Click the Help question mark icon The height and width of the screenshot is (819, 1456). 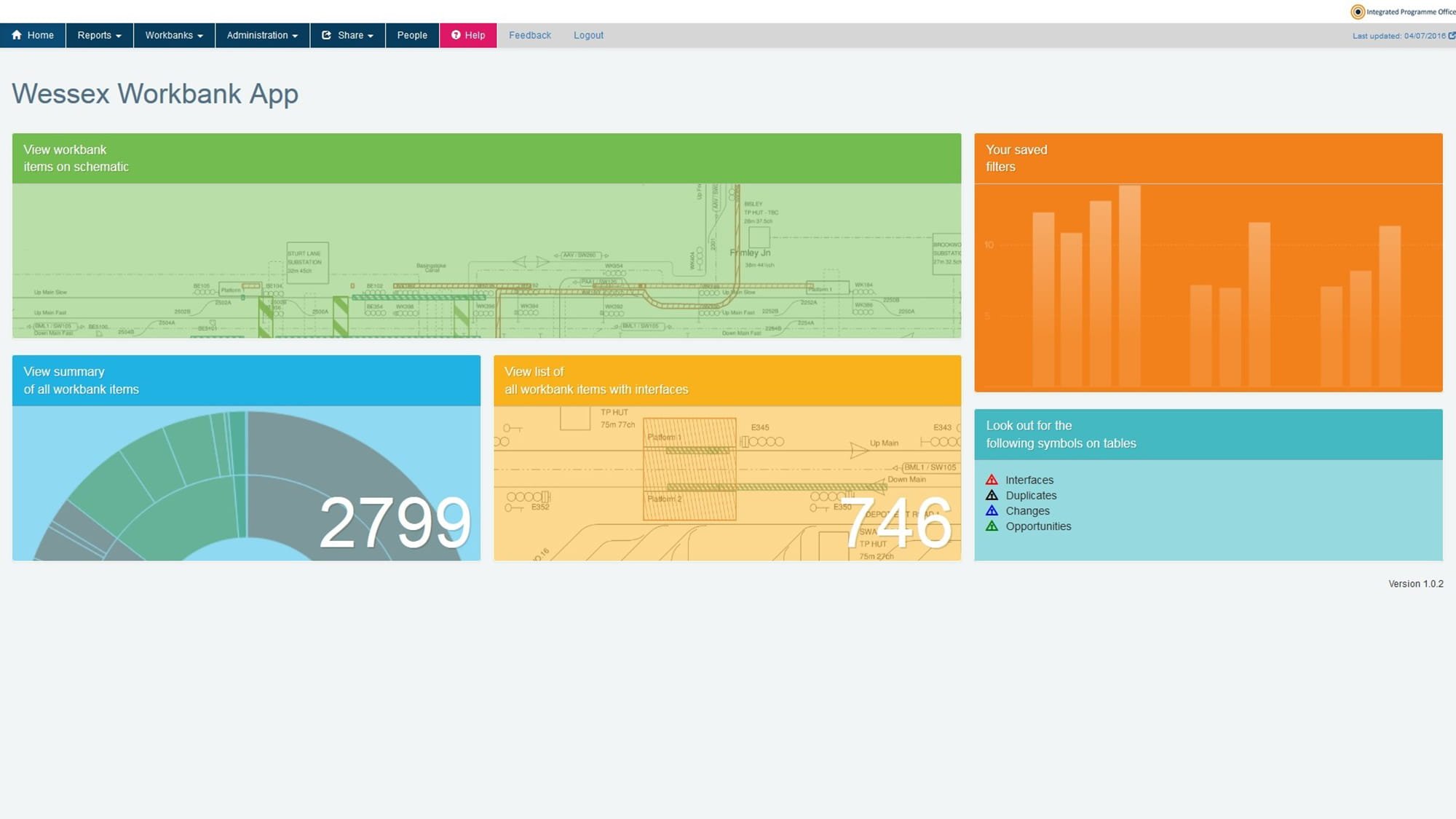tap(456, 35)
